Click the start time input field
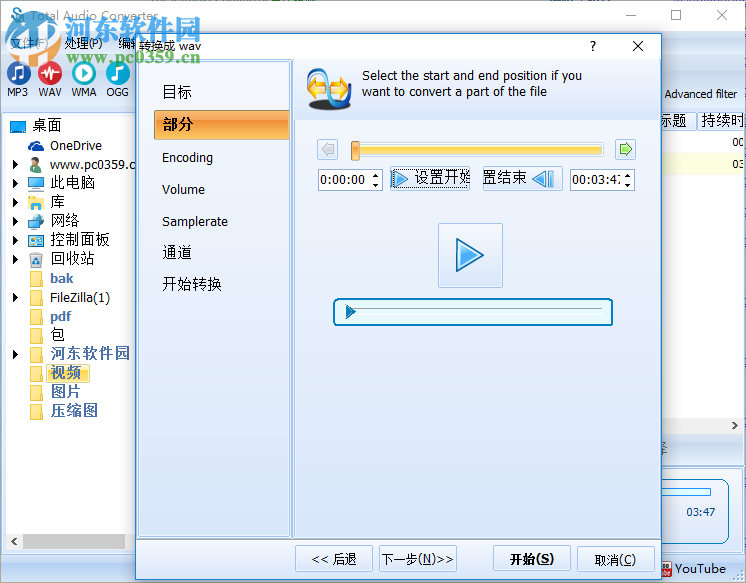The image size is (746, 583). (x=344, y=180)
